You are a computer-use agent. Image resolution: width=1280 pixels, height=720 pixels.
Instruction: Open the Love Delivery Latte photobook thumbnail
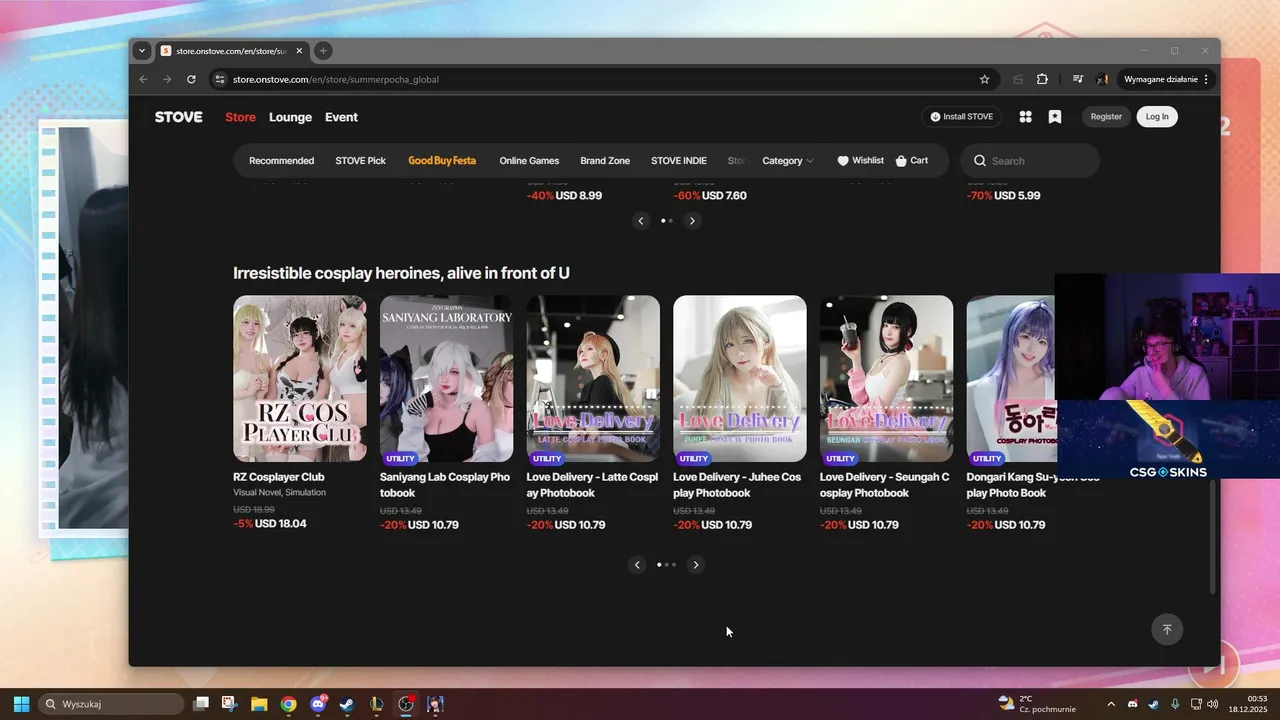point(593,378)
